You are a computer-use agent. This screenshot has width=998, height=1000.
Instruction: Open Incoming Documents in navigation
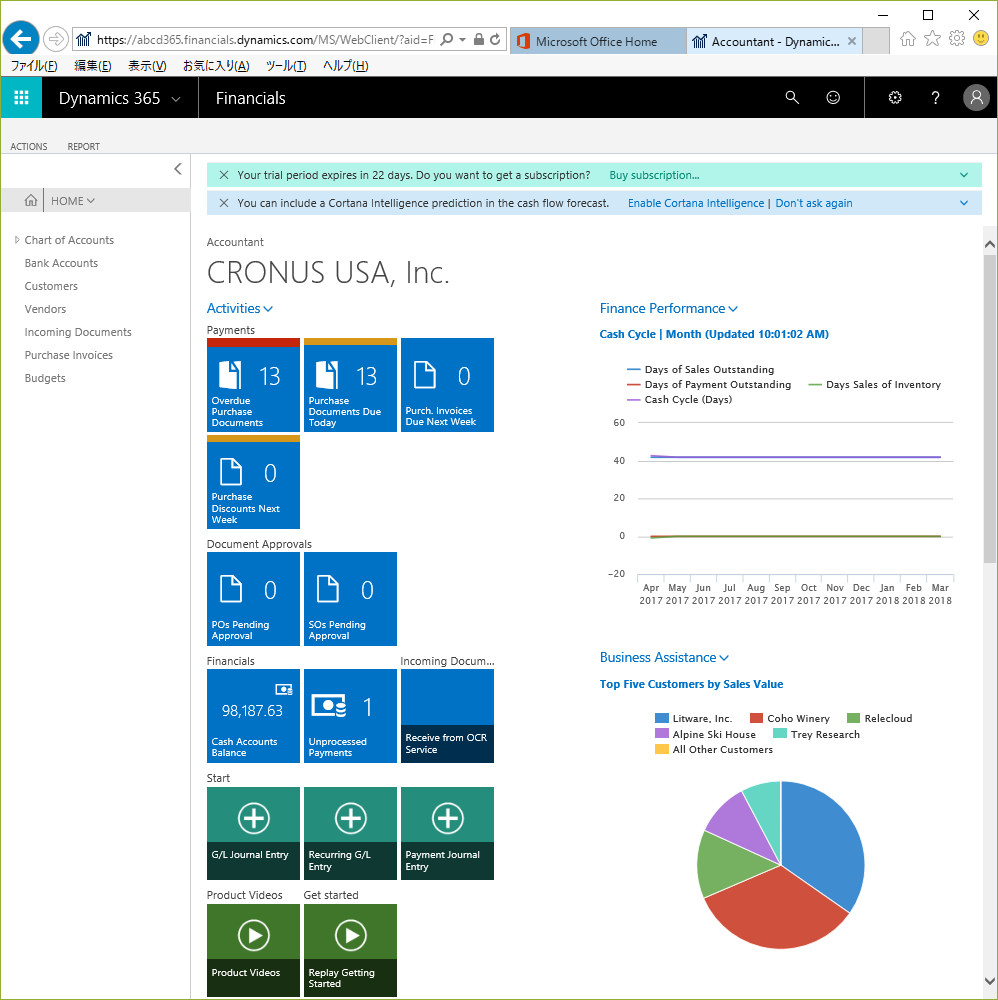pos(78,332)
